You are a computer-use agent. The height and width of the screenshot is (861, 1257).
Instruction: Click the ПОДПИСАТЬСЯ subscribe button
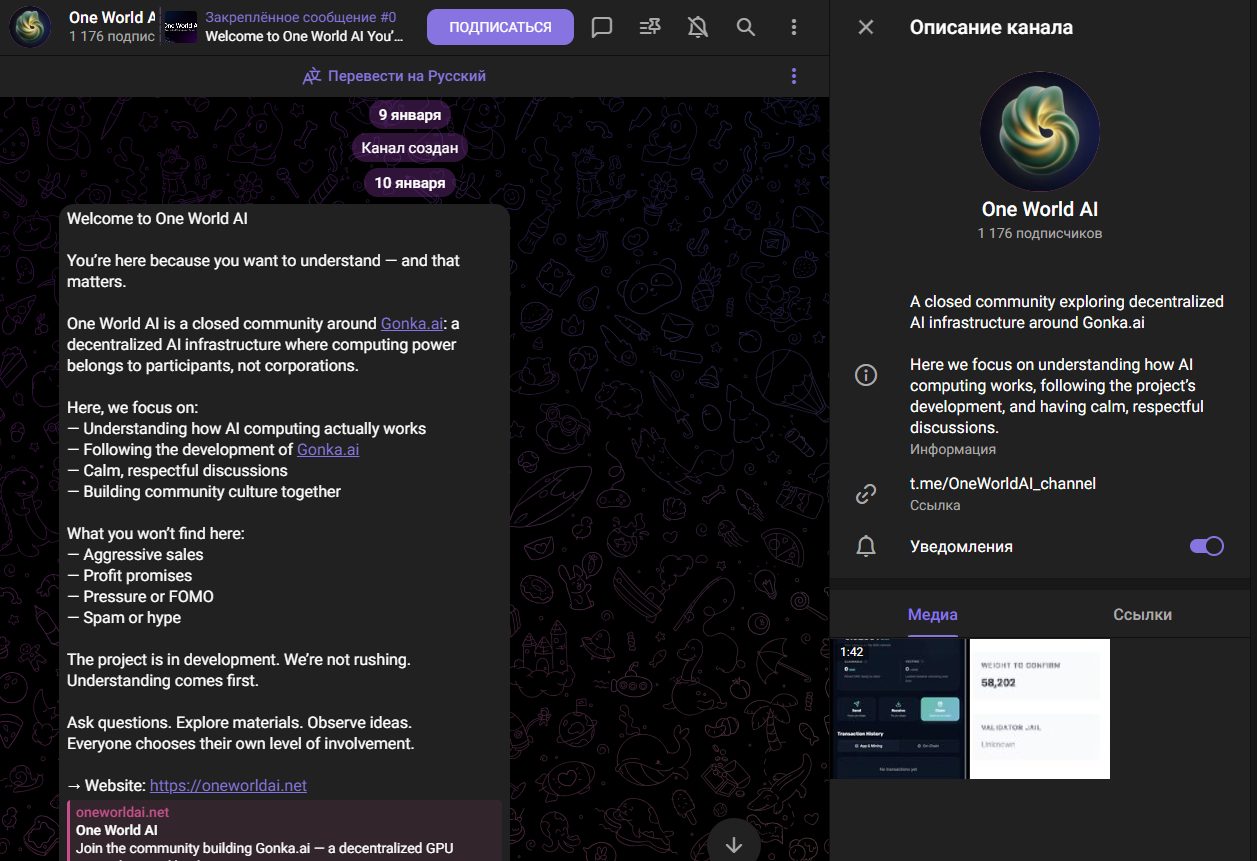coord(500,28)
